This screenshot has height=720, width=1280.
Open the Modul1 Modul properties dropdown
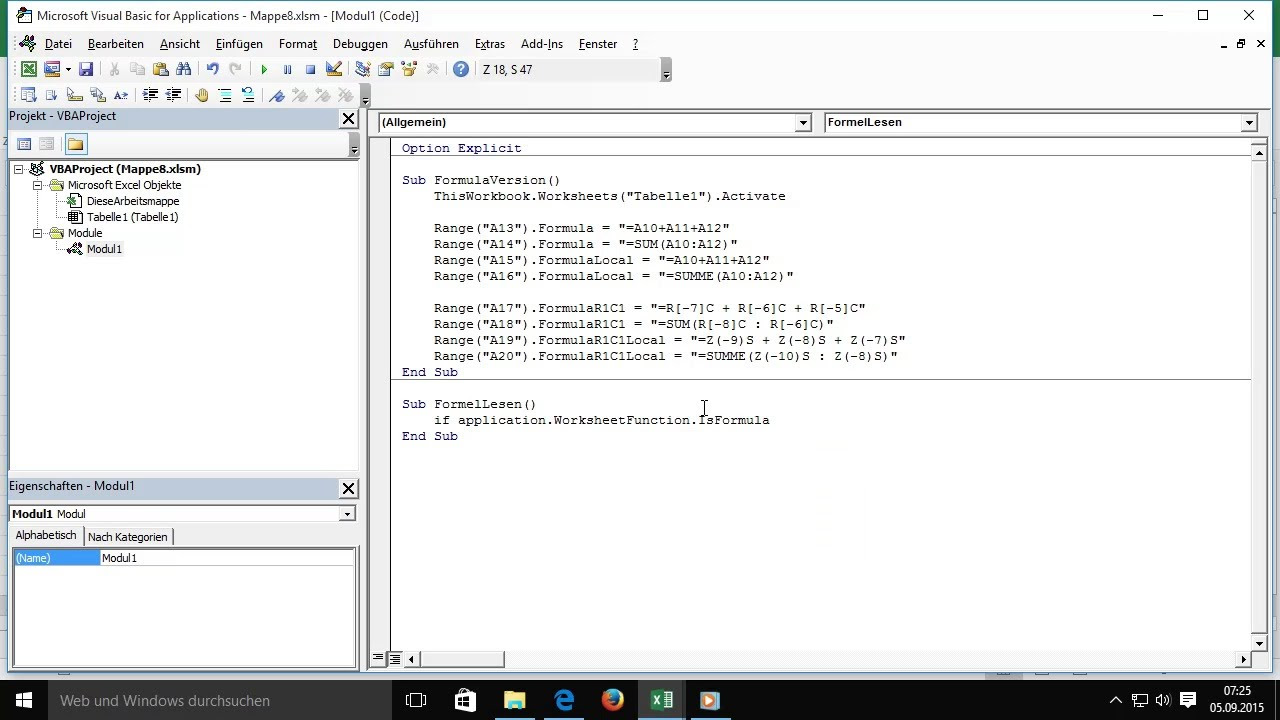[x=346, y=514]
